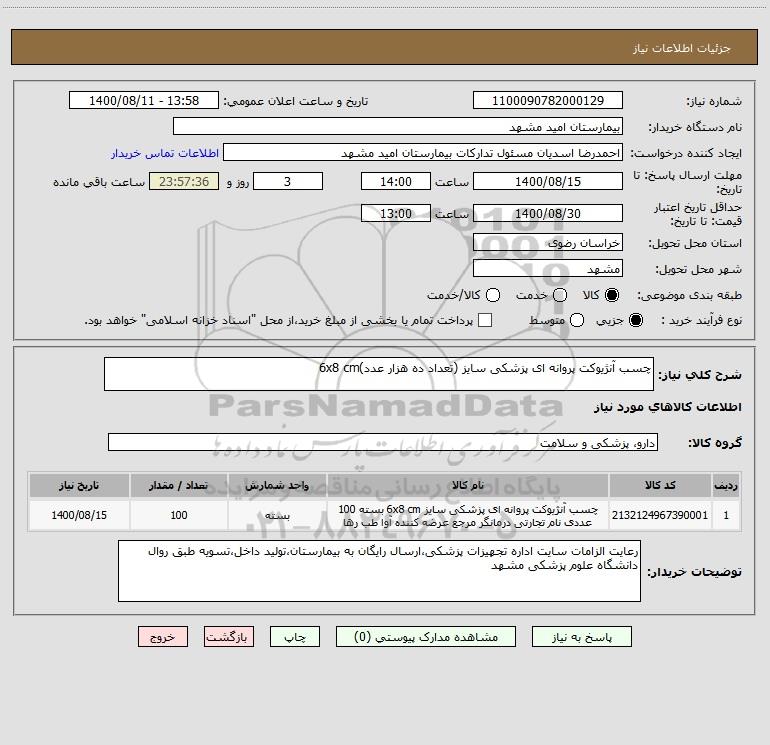The height and width of the screenshot is (745, 770).
Task: Click the goods group field دارو، پزشکی و سلامت
Action: [x=383, y=442]
